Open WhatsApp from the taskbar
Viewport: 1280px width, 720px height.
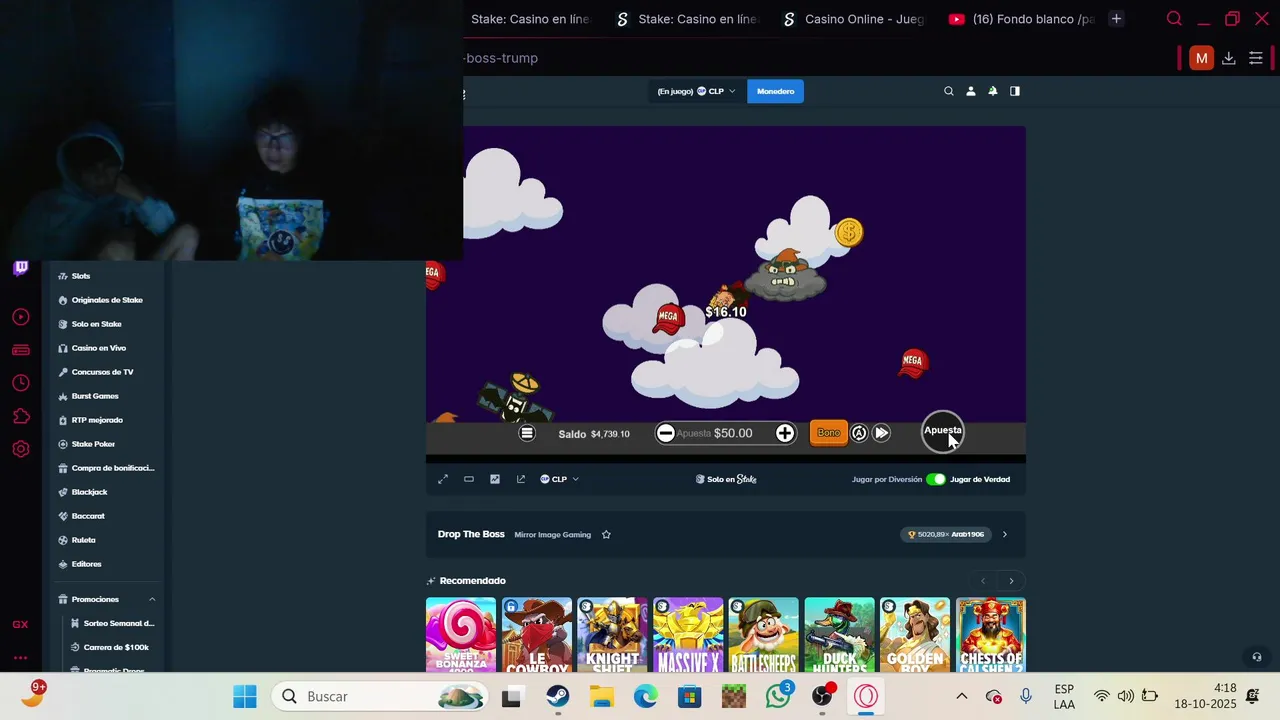tap(778, 696)
